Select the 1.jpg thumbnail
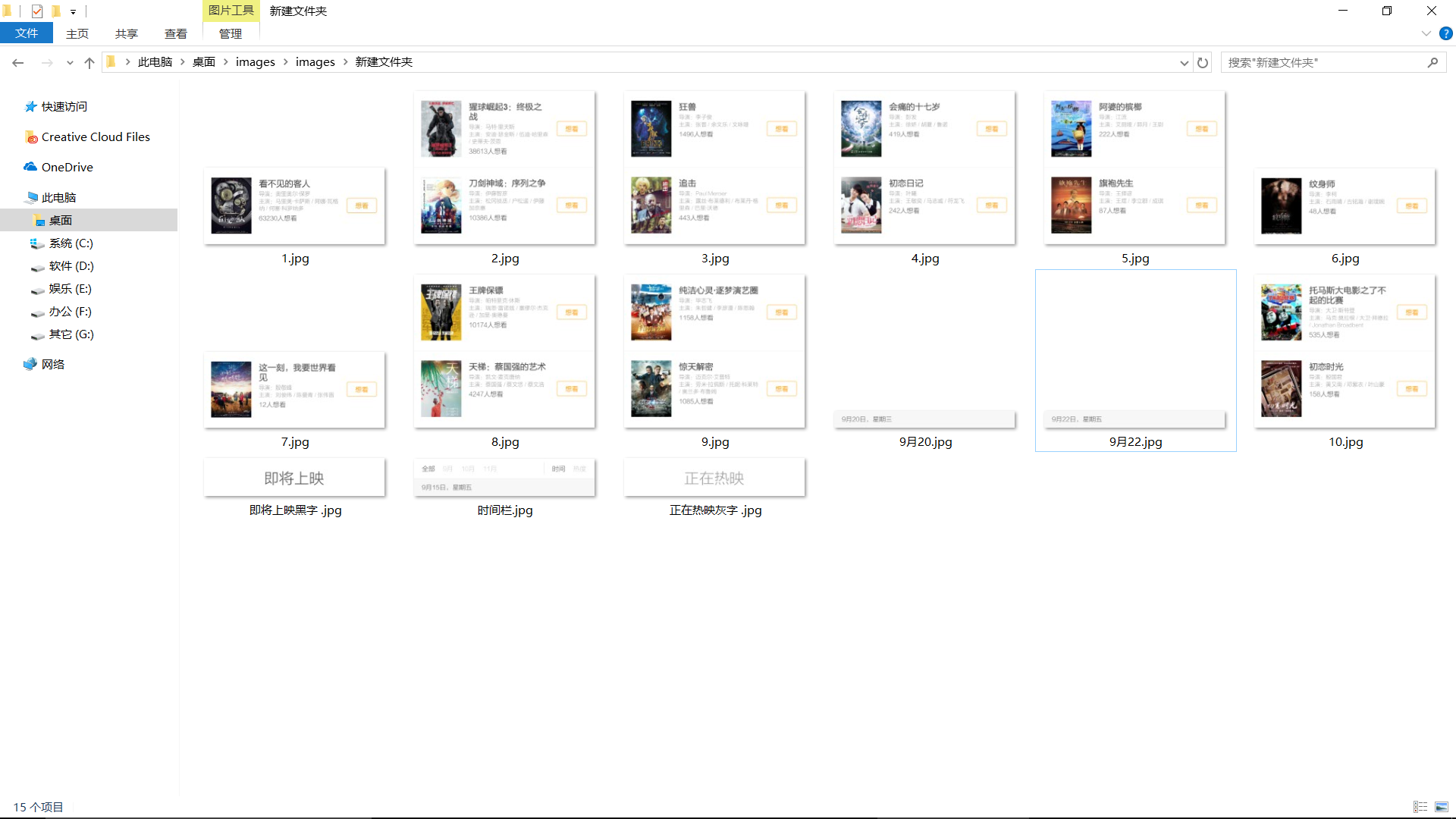This screenshot has height=819, width=1456. click(295, 206)
